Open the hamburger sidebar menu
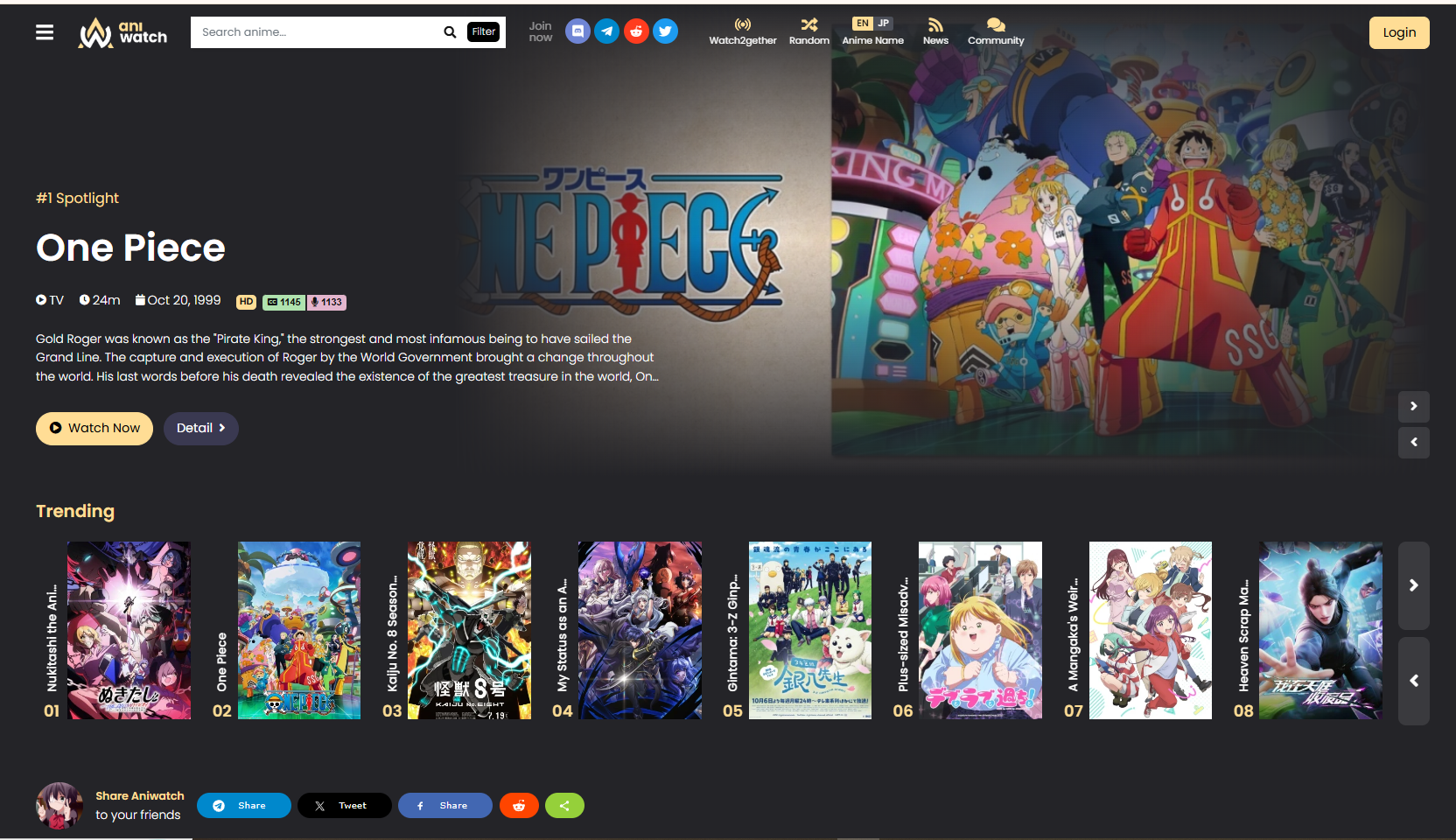Screen dimensions: 1456x840 [45, 32]
